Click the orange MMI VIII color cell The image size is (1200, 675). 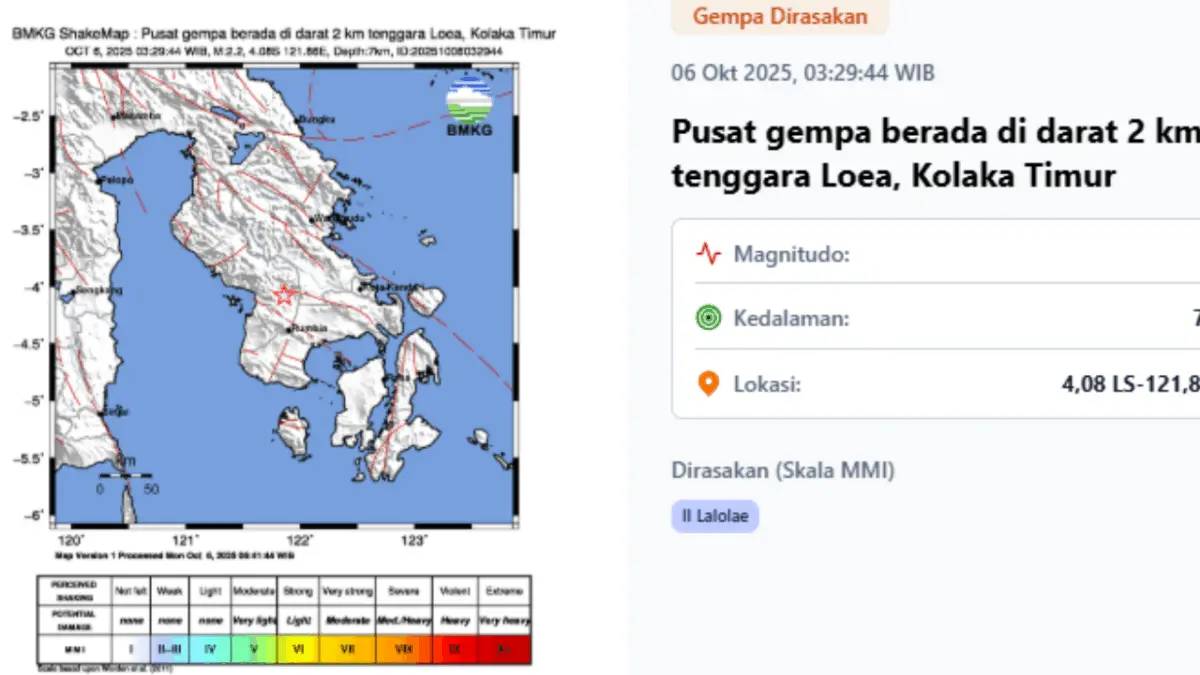point(403,649)
